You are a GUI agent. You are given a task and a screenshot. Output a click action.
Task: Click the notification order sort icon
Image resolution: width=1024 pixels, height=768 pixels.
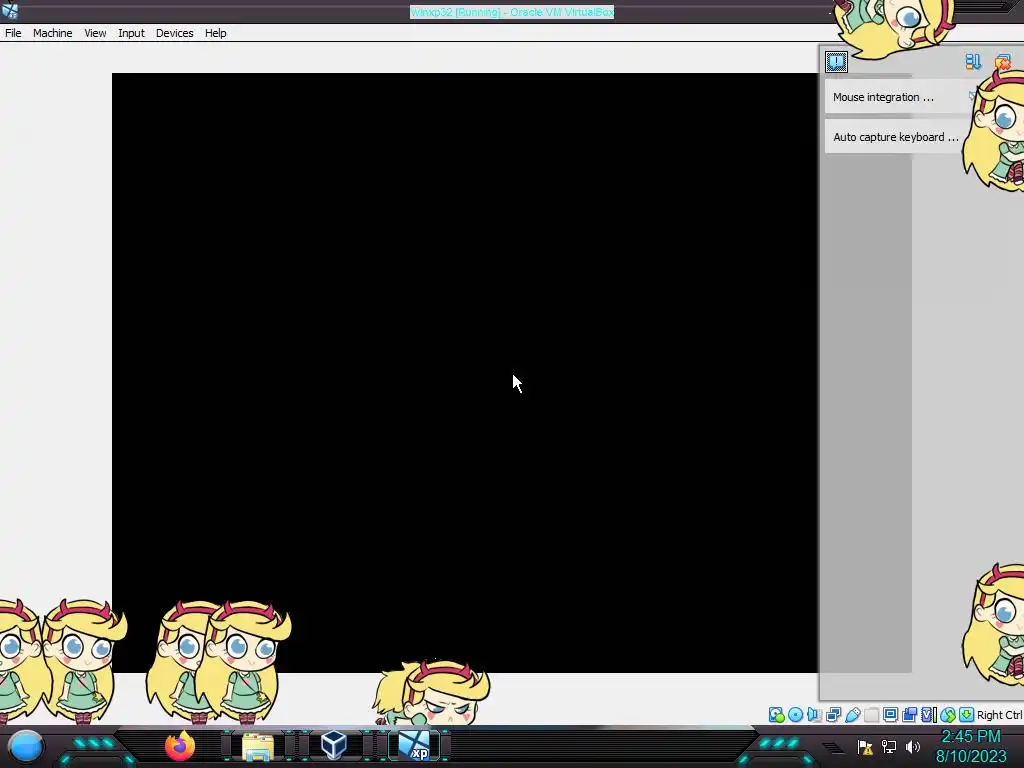pos(973,61)
